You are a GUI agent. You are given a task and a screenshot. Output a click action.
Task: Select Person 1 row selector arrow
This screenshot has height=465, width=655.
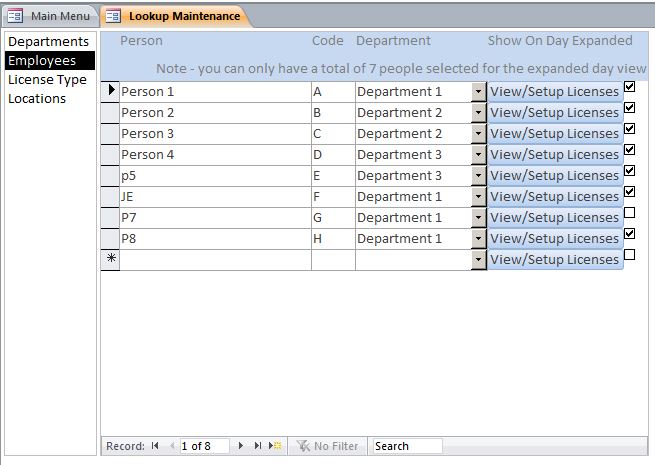(x=110, y=91)
